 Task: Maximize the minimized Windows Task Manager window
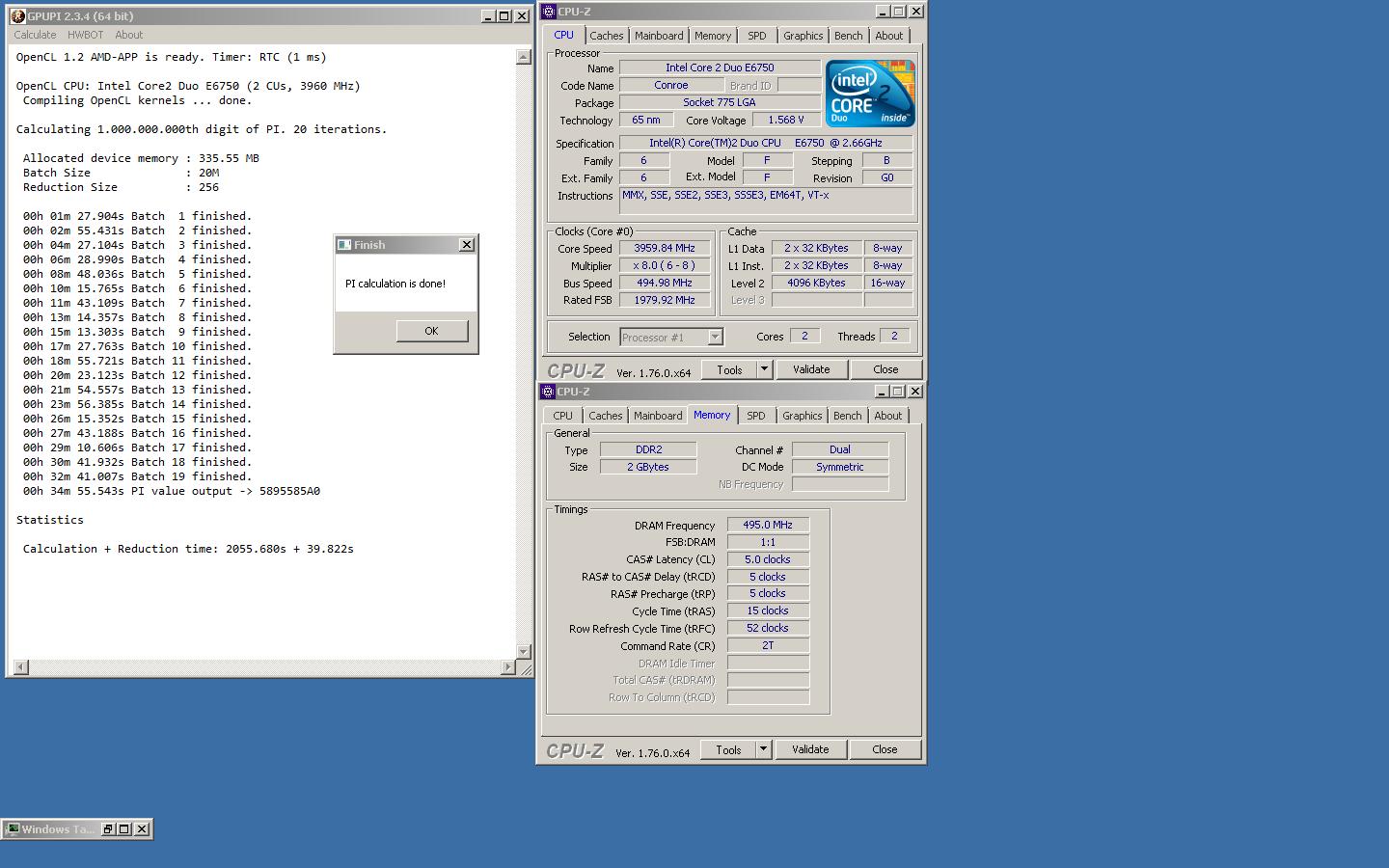[x=124, y=829]
